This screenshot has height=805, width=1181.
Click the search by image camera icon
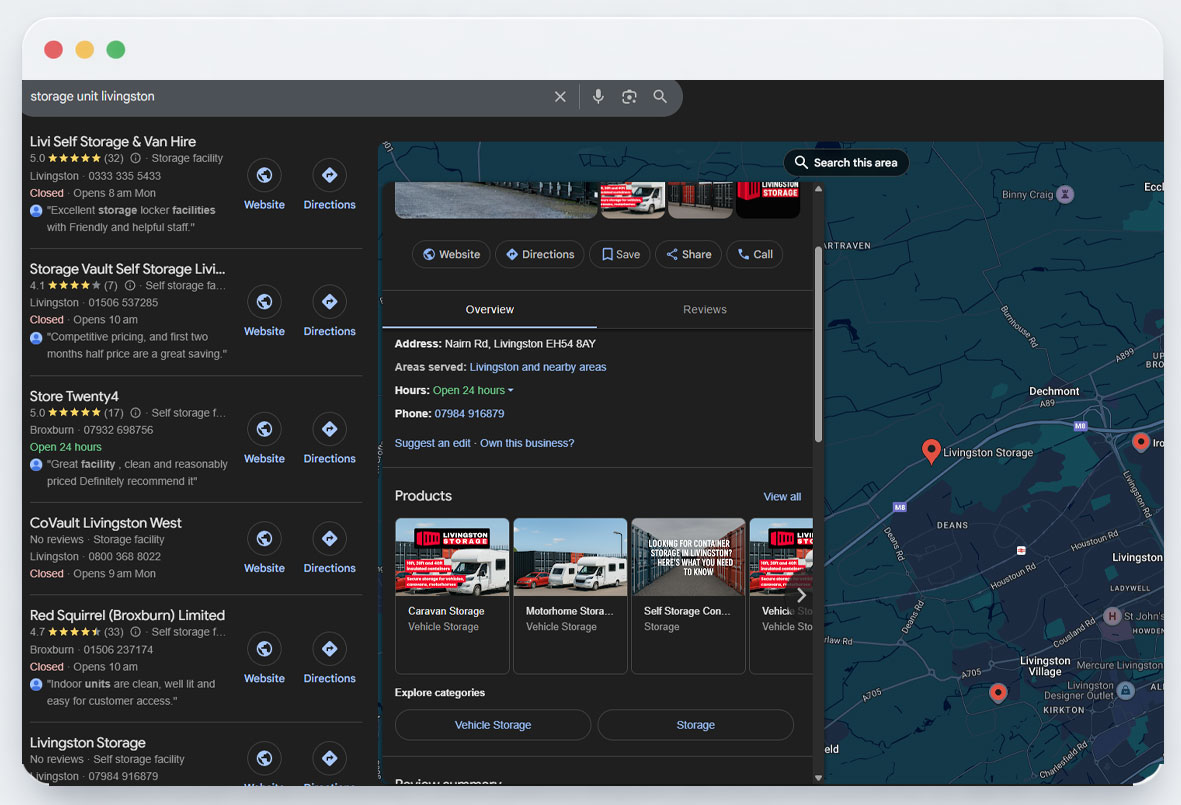pyautogui.click(x=629, y=97)
